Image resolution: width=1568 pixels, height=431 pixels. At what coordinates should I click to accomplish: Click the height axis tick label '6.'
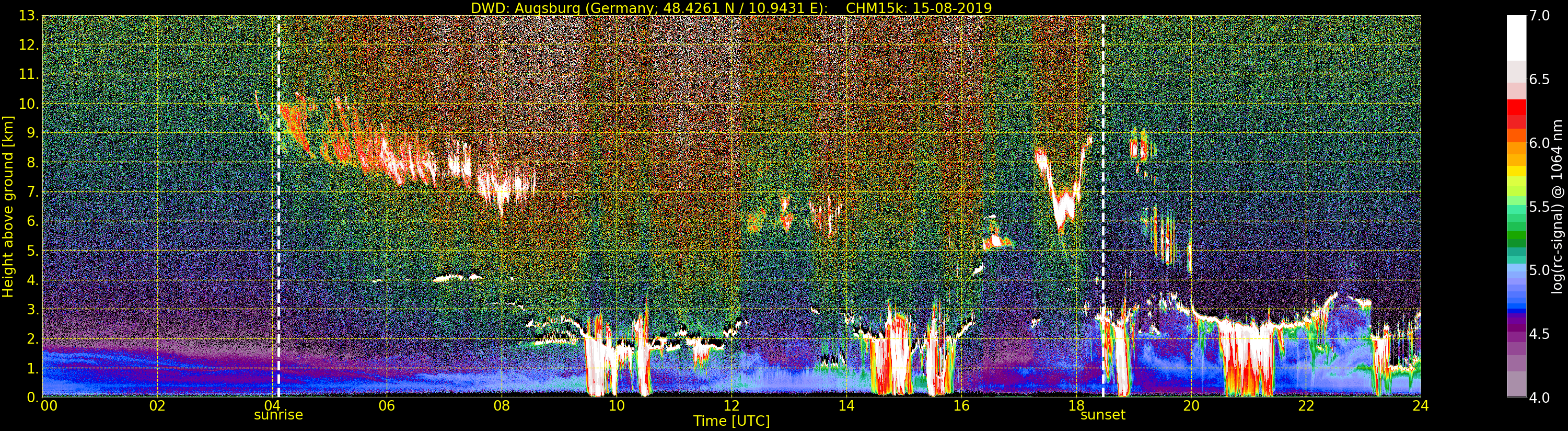click(32, 221)
